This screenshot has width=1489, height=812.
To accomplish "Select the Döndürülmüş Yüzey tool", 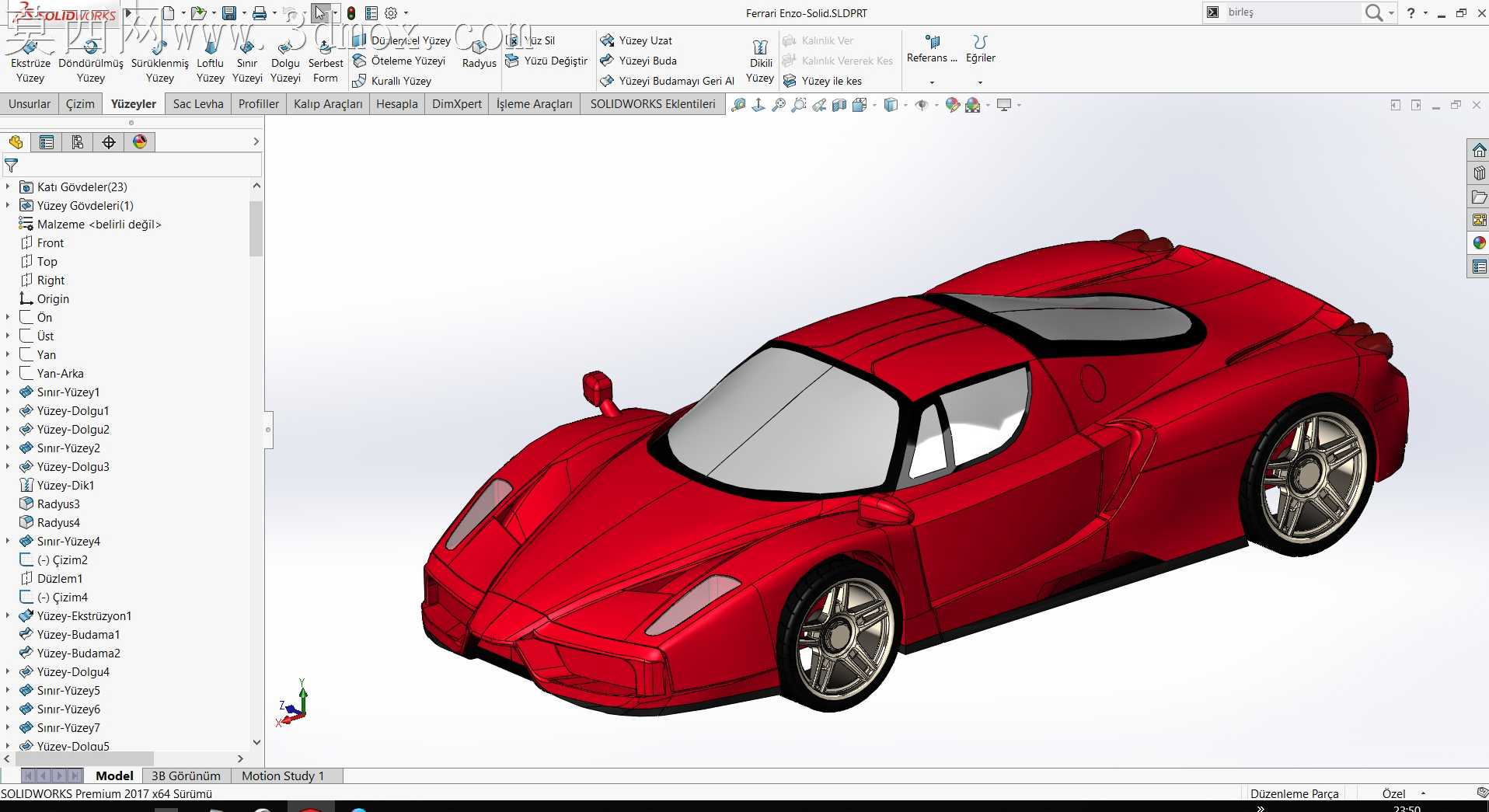I will pos(91,61).
